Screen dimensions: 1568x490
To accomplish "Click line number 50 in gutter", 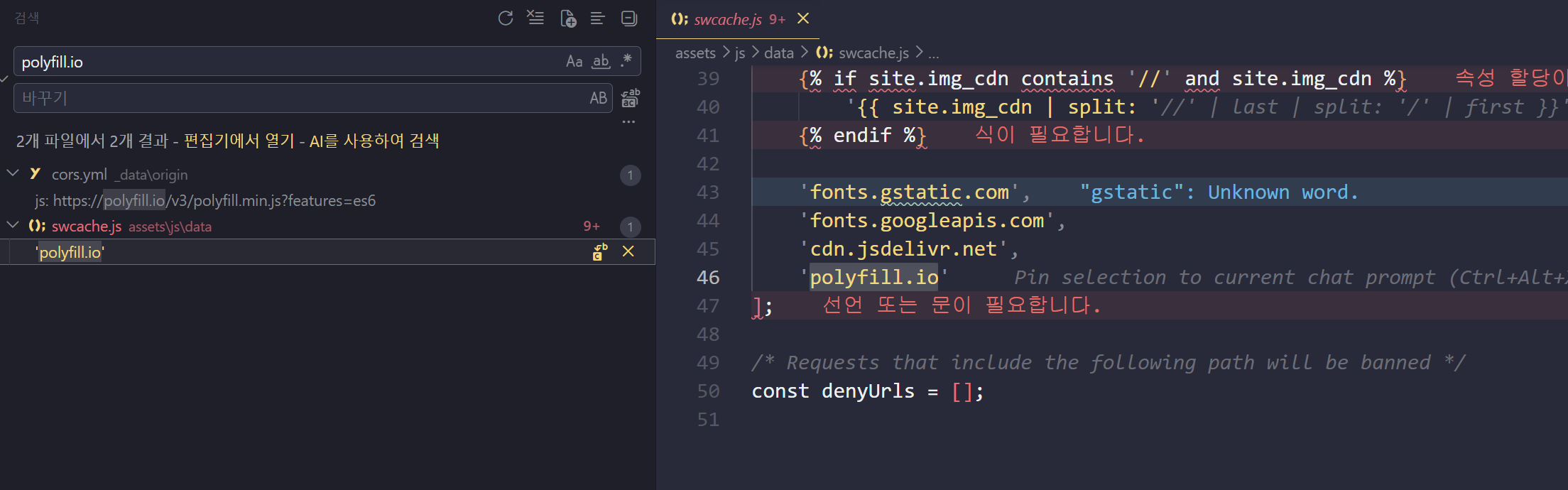I will point(708,391).
